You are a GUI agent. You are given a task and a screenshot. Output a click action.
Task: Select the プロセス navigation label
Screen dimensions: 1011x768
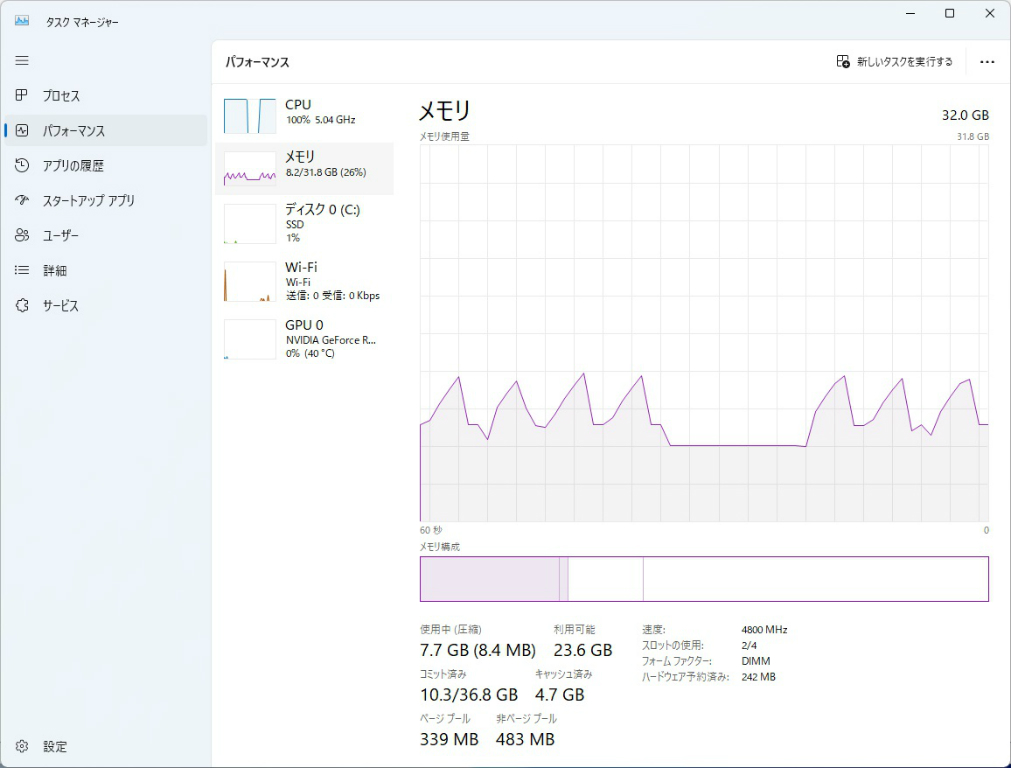(61, 96)
